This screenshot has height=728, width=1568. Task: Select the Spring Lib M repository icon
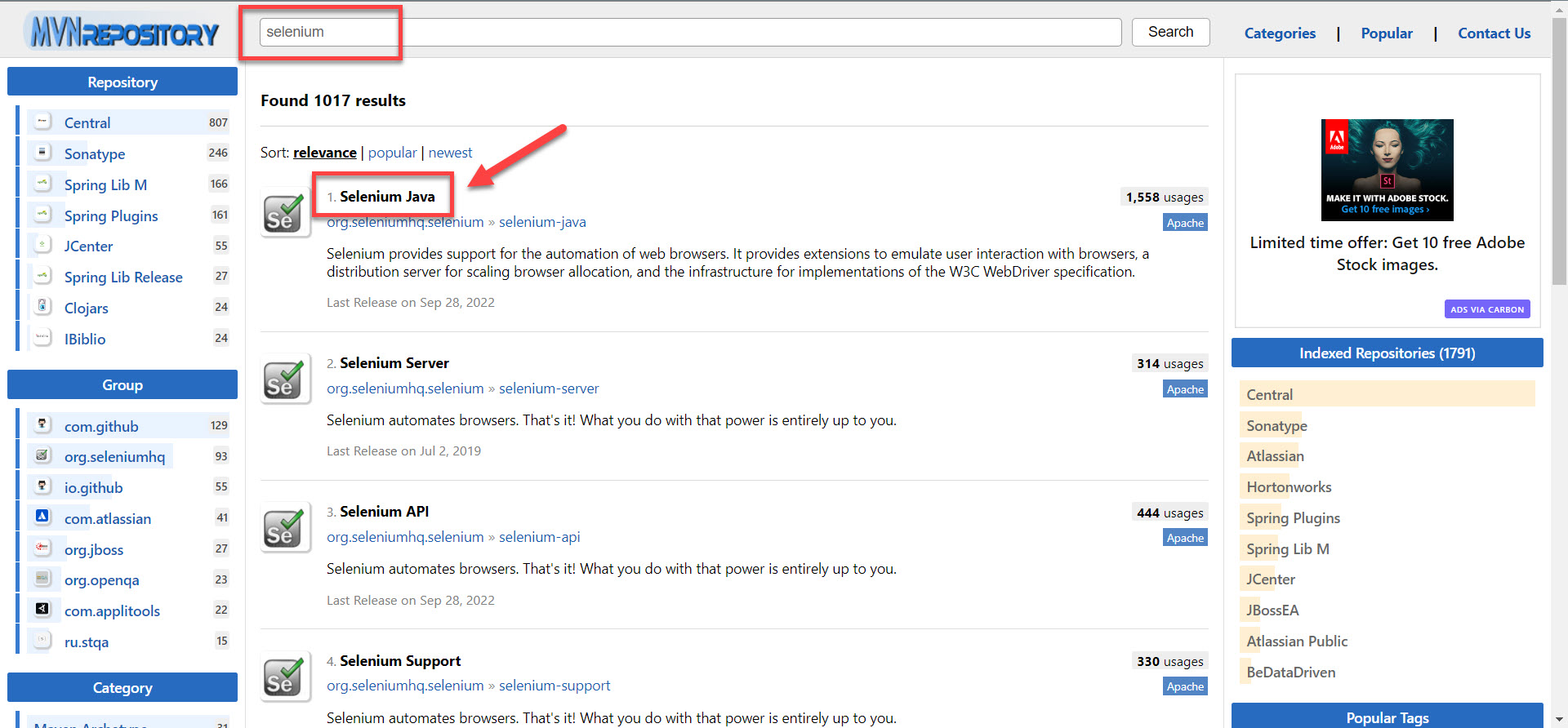42,184
